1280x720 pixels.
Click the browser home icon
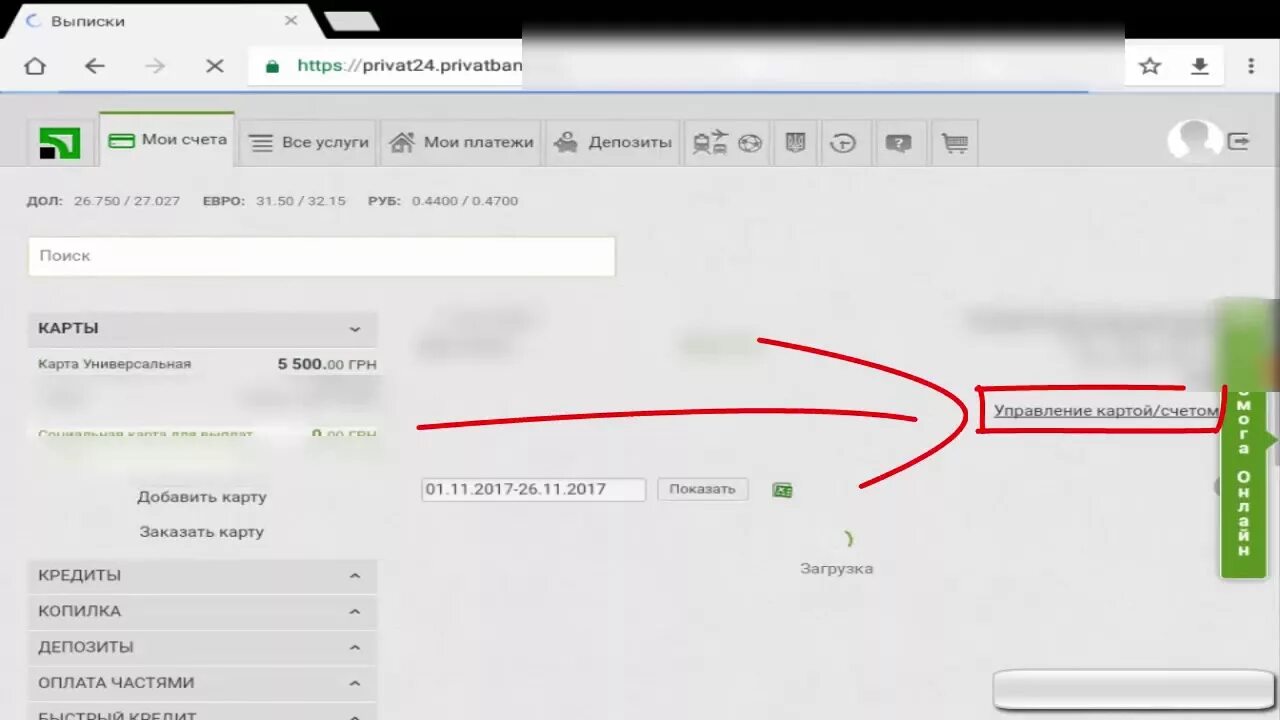pos(35,66)
